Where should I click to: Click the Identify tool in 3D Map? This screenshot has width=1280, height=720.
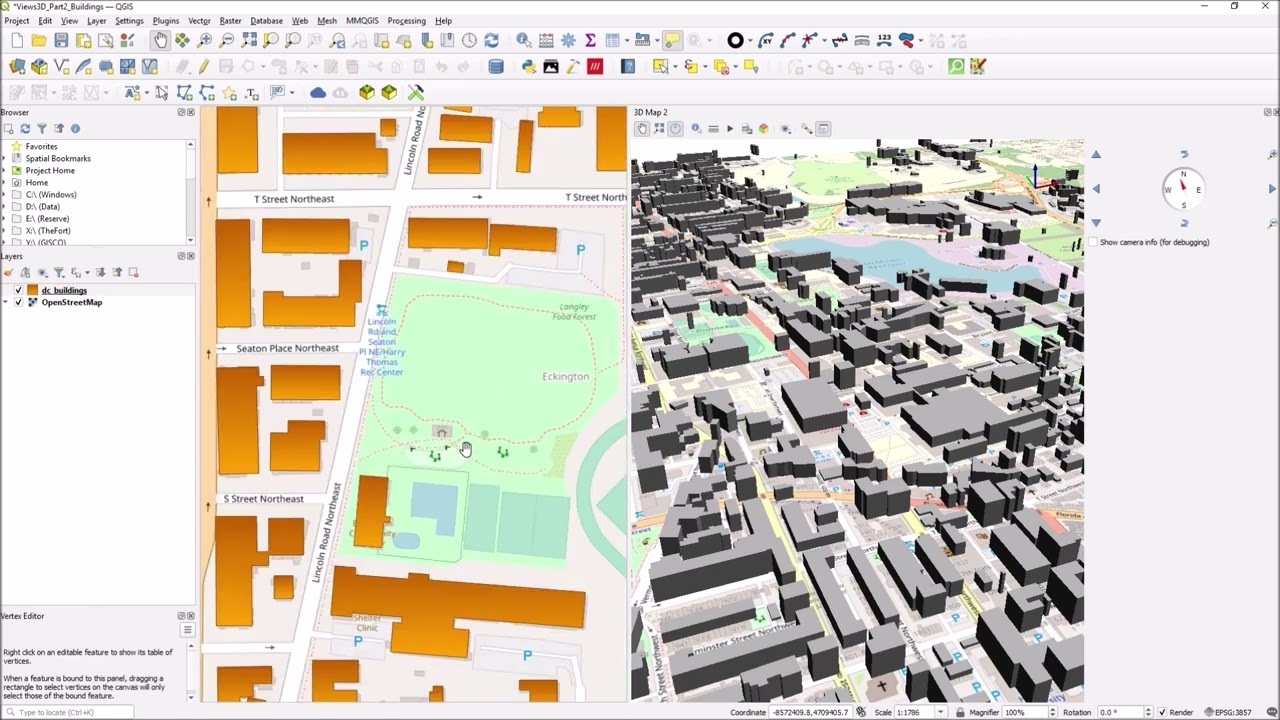click(697, 128)
